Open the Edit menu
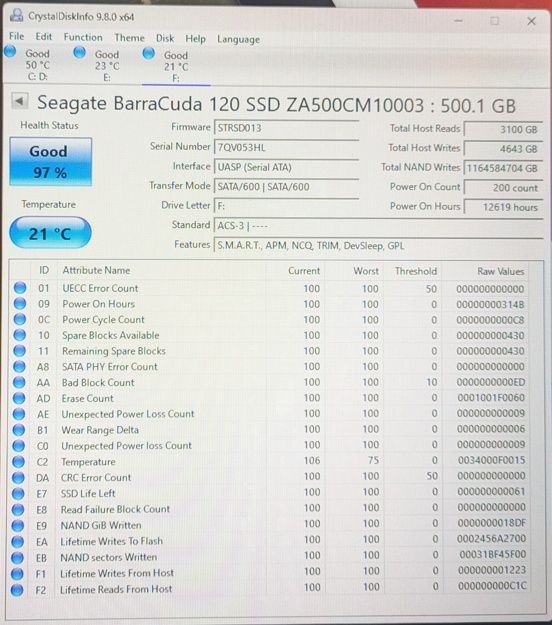This screenshot has width=552, height=625. tap(43, 37)
